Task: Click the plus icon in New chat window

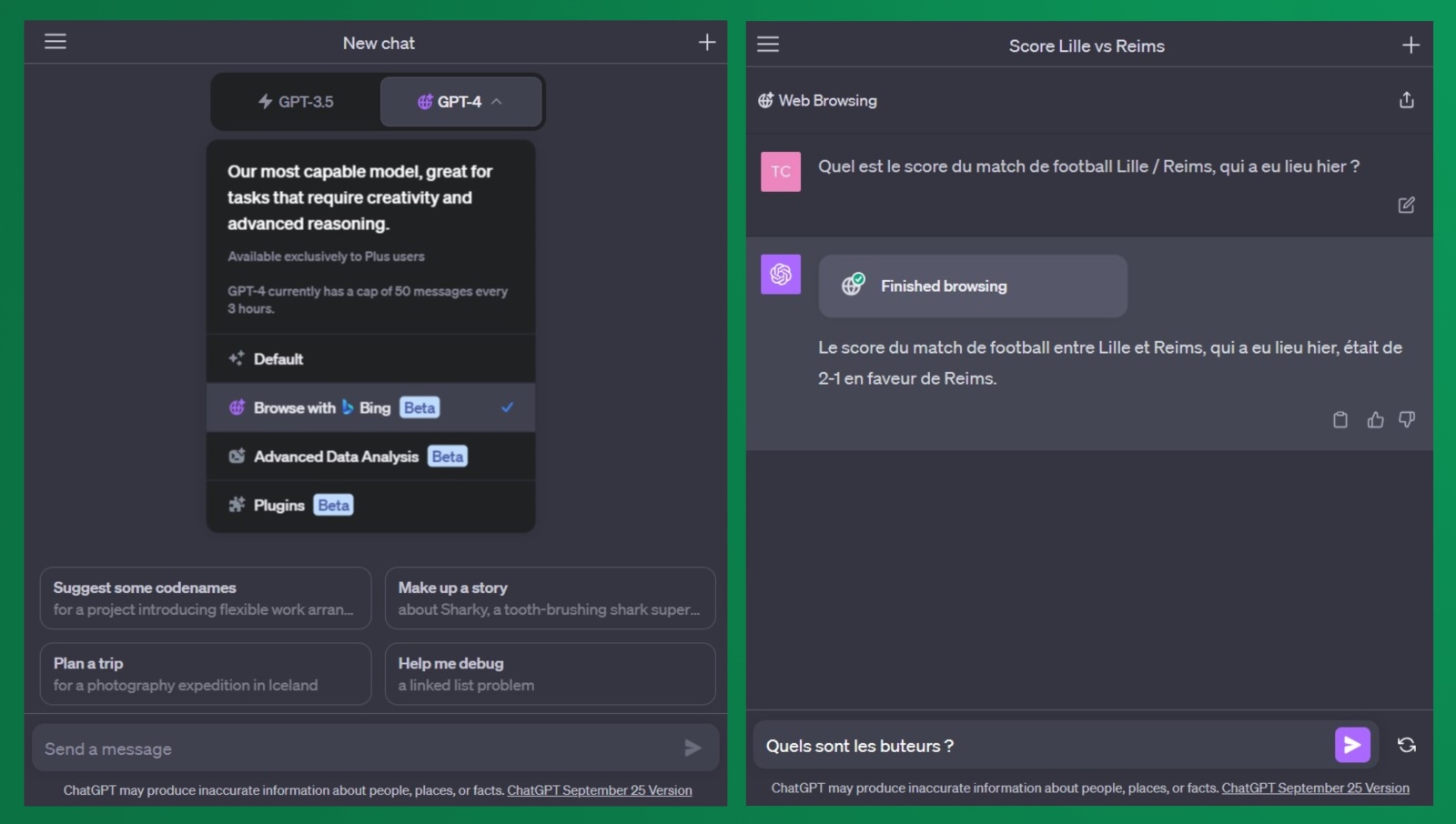Action: click(707, 42)
